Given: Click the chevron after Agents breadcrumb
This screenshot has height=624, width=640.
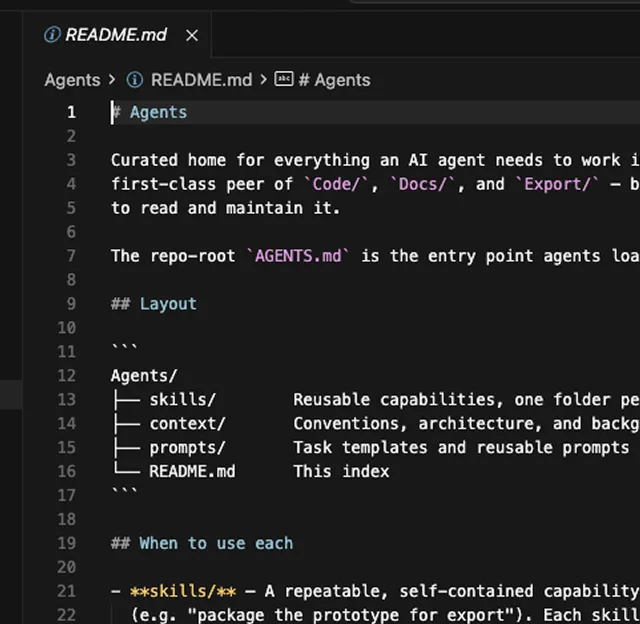Looking at the screenshot, I should (112, 80).
